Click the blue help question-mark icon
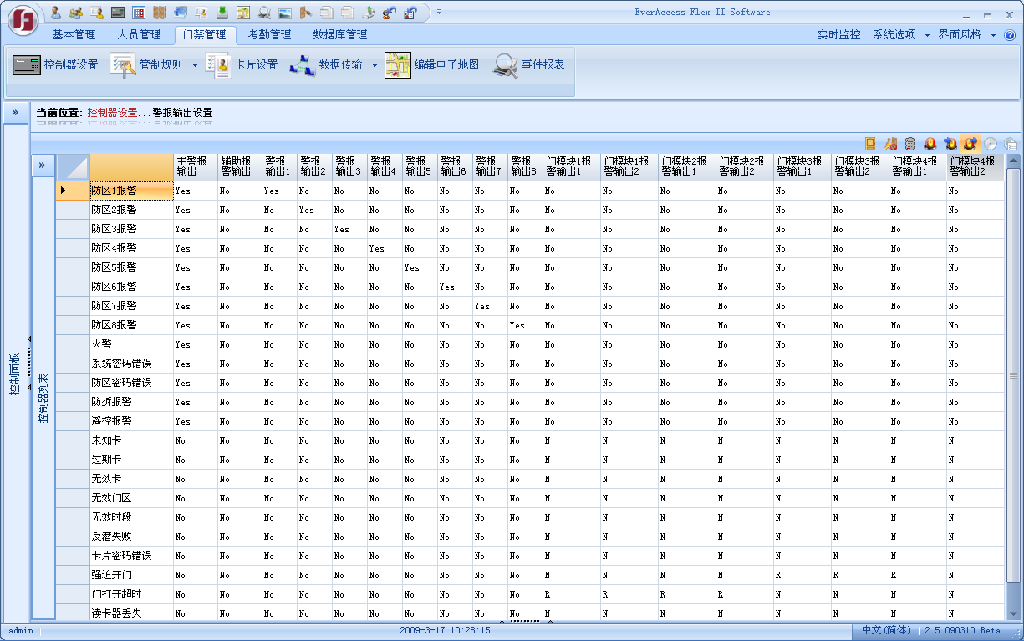Screen dimensions: 1024x641 [x=1010, y=34]
